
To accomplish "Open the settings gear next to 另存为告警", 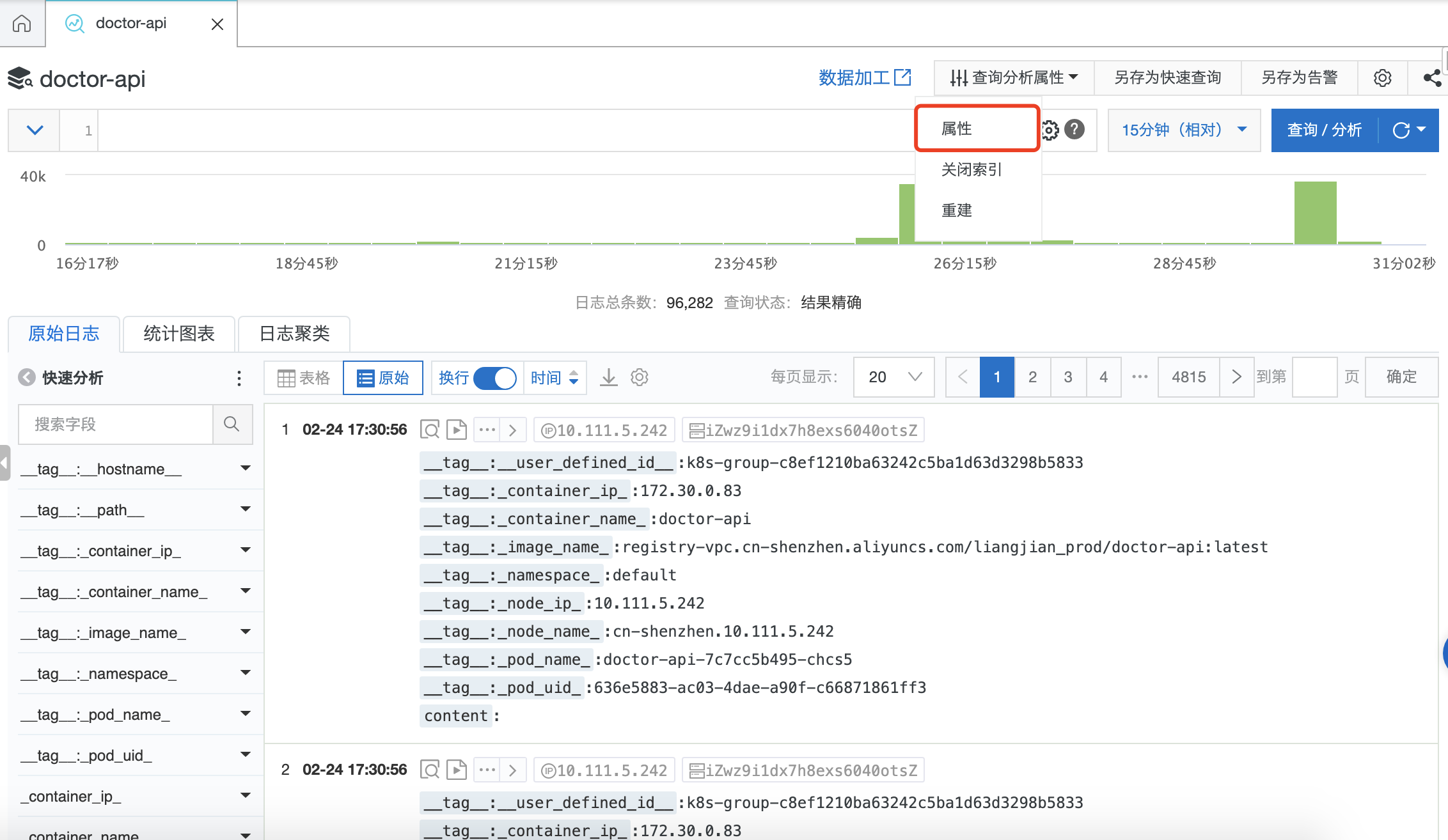I will [x=1382, y=78].
